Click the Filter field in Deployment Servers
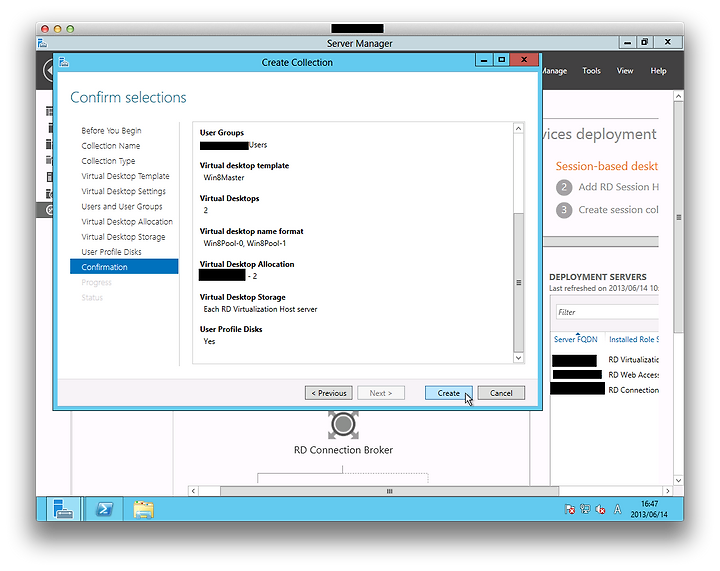The image size is (720, 571). coord(607,312)
